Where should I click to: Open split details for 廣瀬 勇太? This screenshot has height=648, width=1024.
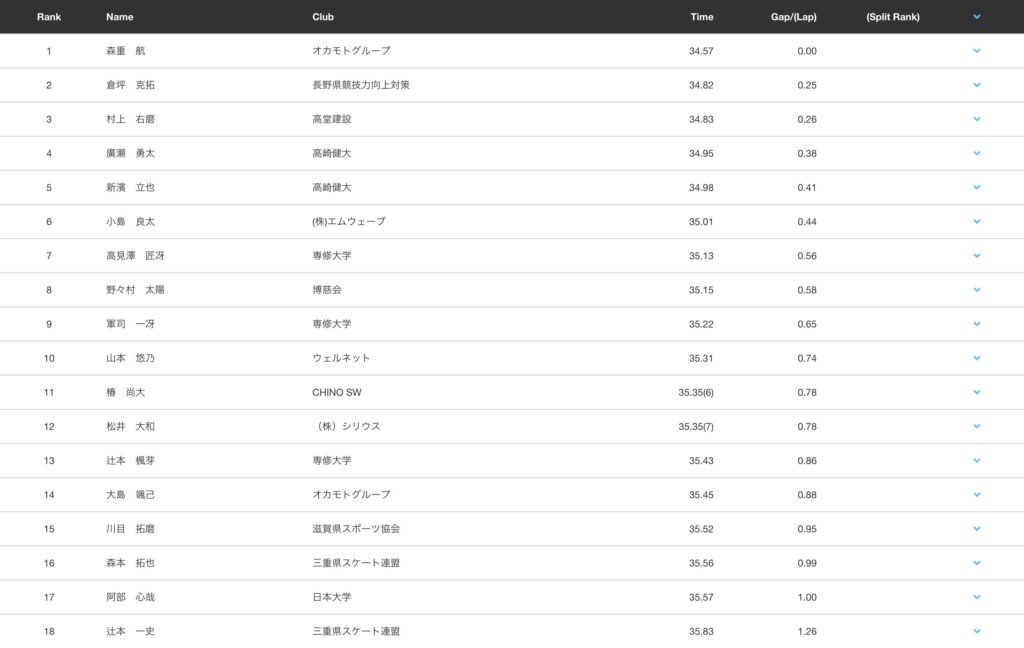[x=976, y=153]
